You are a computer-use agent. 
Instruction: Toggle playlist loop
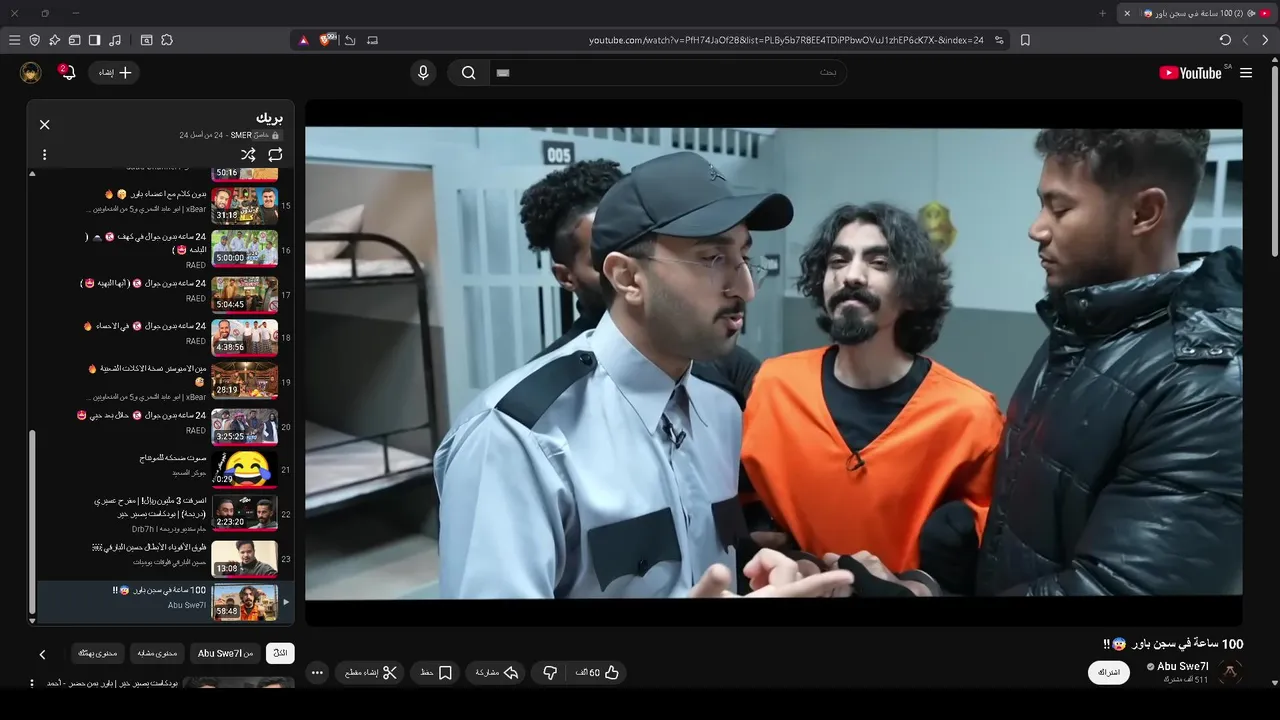pos(275,155)
